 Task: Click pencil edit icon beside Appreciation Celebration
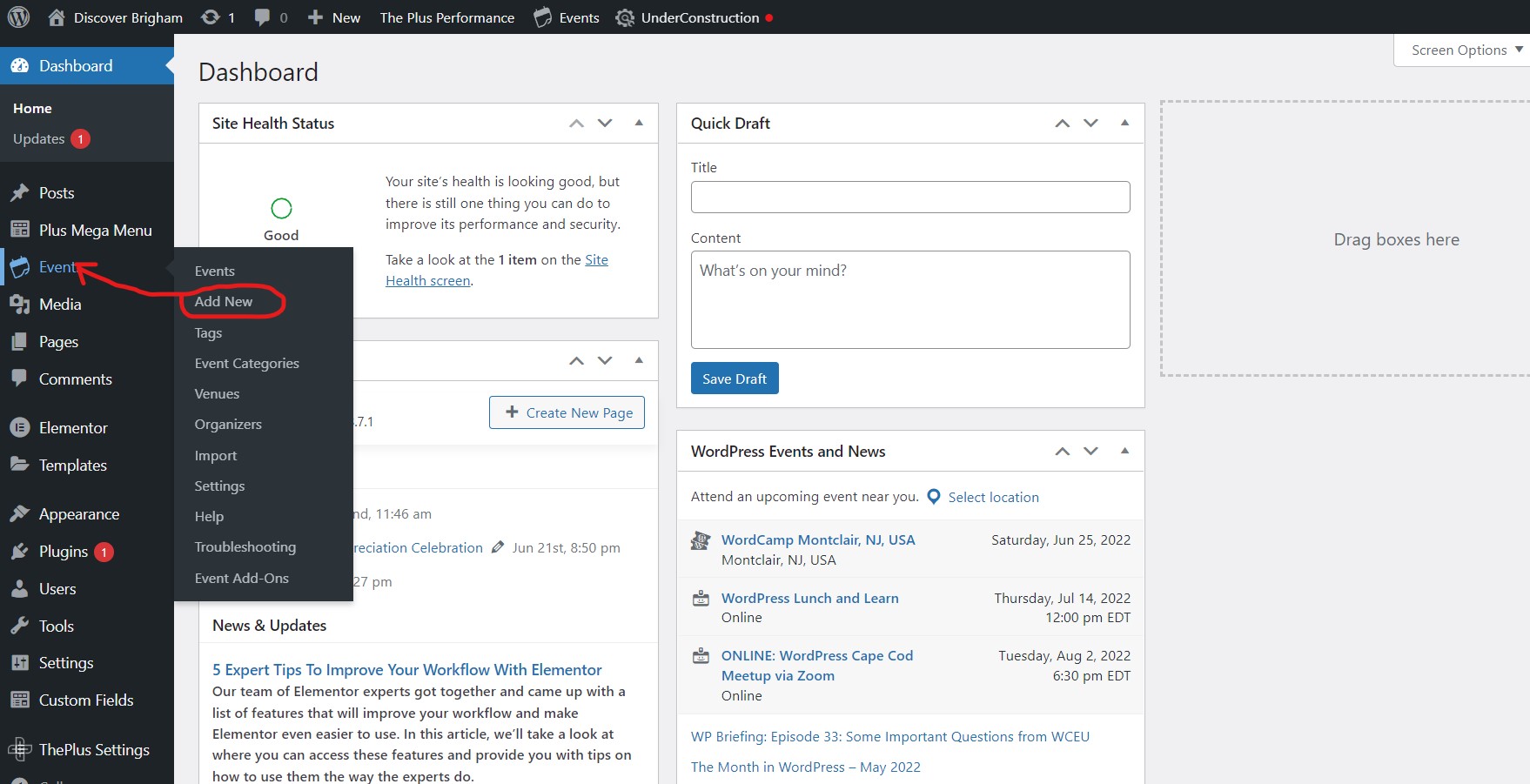[x=498, y=547]
